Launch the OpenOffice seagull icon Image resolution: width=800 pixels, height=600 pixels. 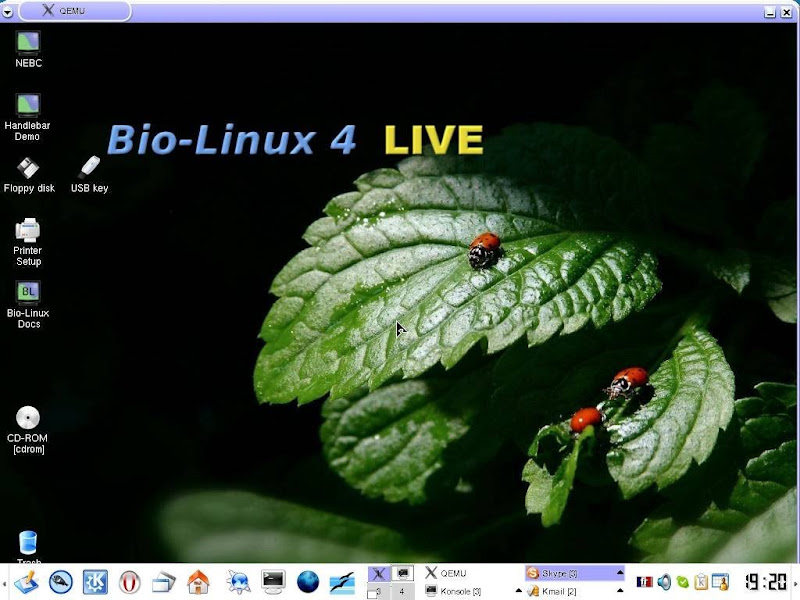pyautogui.click(x=342, y=582)
